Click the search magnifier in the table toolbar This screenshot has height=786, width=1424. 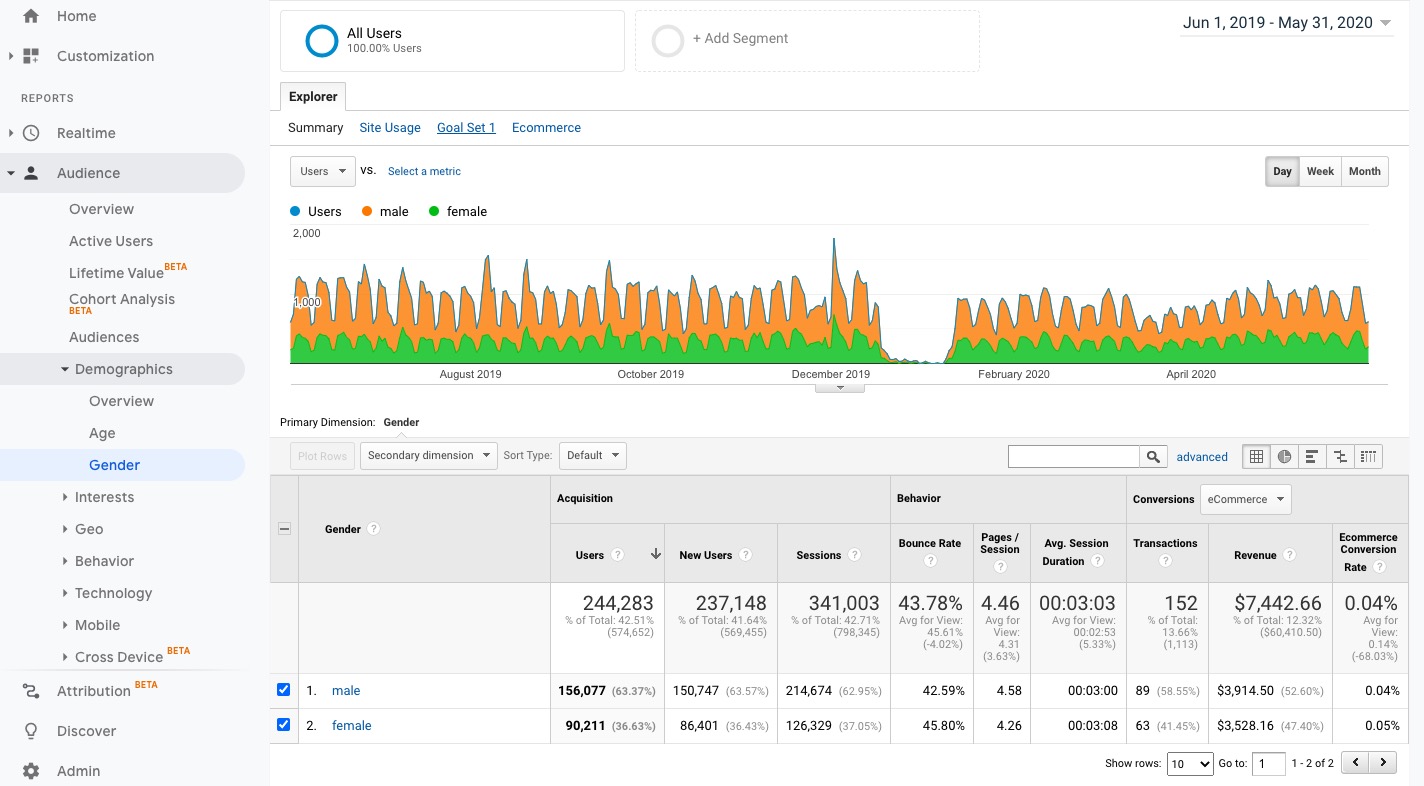[x=1153, y=456]
